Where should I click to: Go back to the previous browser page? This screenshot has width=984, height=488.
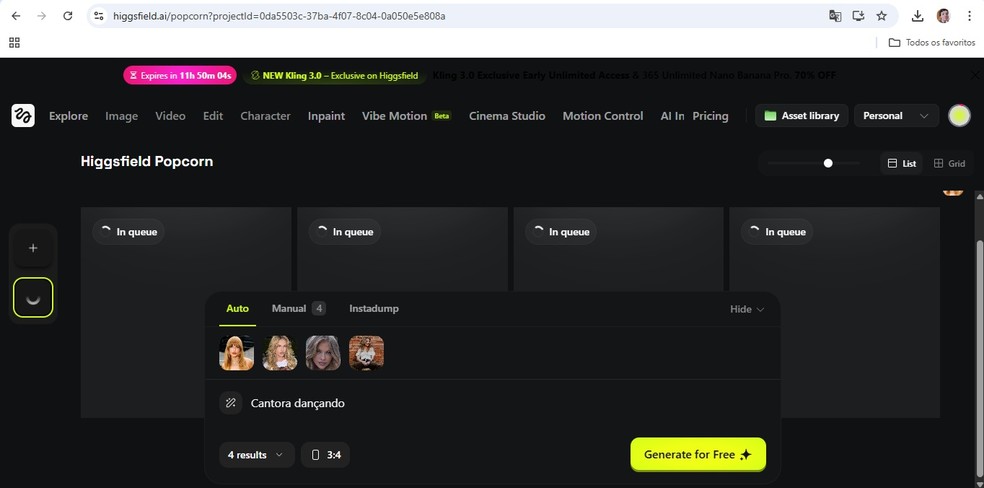click(x=16, y=16)
